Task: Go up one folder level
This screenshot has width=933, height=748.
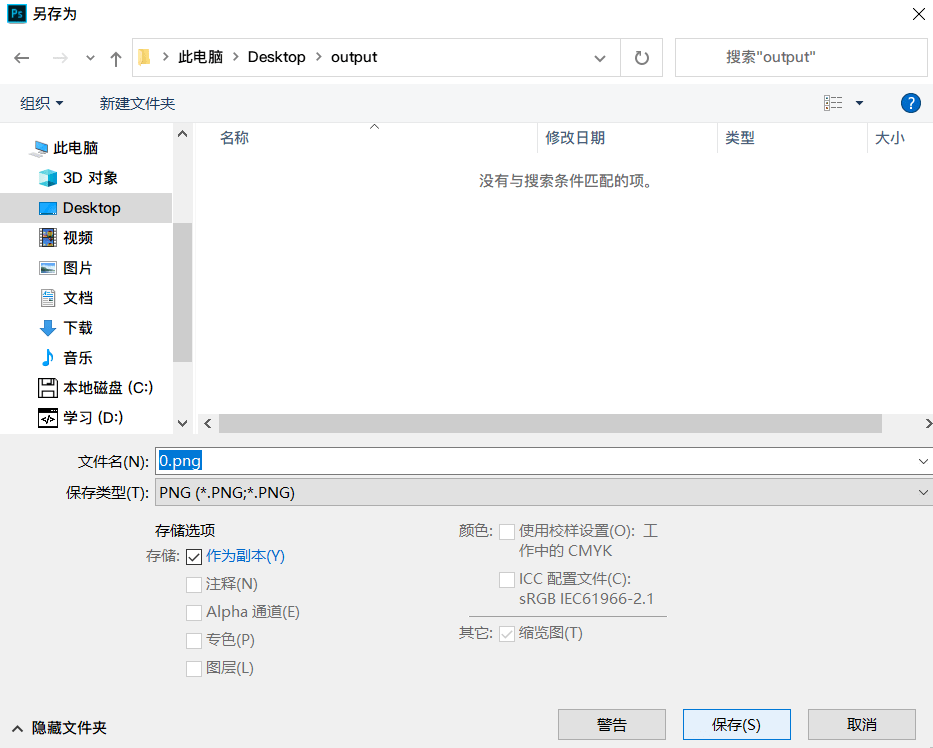Action: click(116, 58)
